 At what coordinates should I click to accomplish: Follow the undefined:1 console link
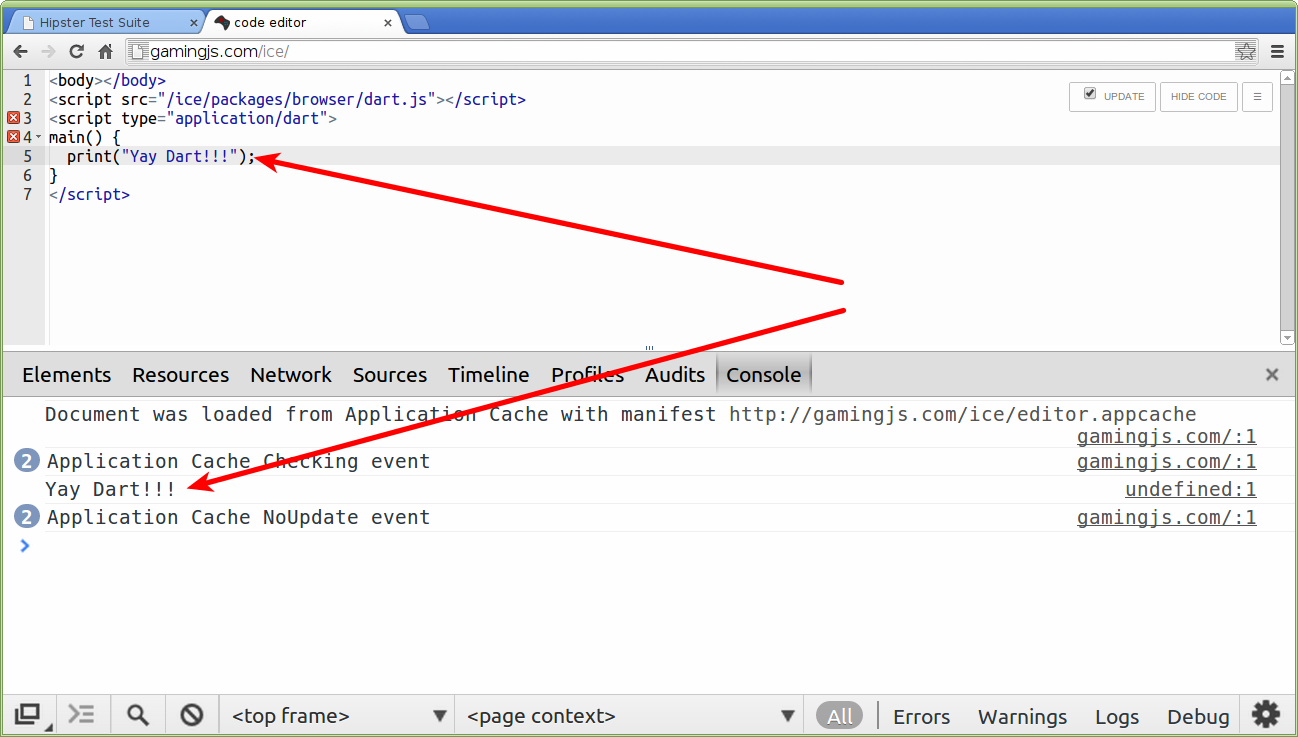coord(1190,489)
